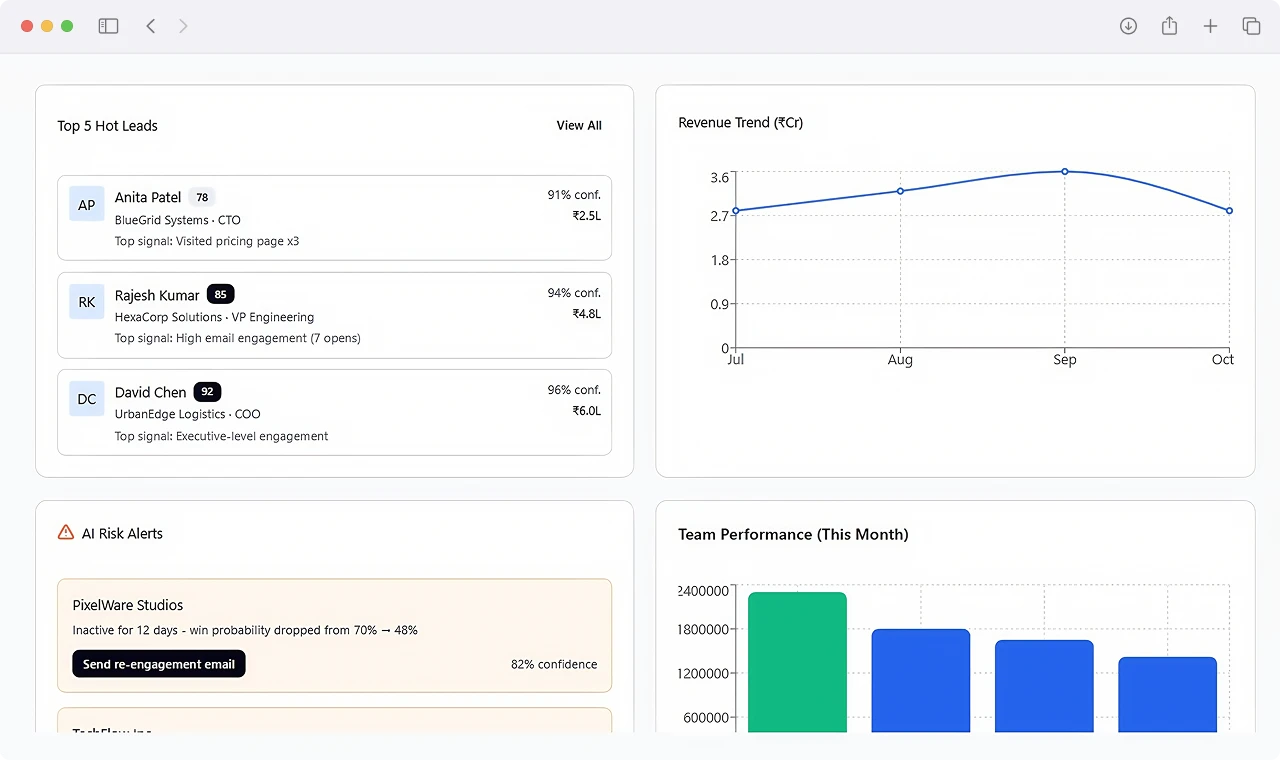Screen dimensions: 1280x760
Task: Click the 'Visited pricing page x3' signal
Action: click(238, 241)
